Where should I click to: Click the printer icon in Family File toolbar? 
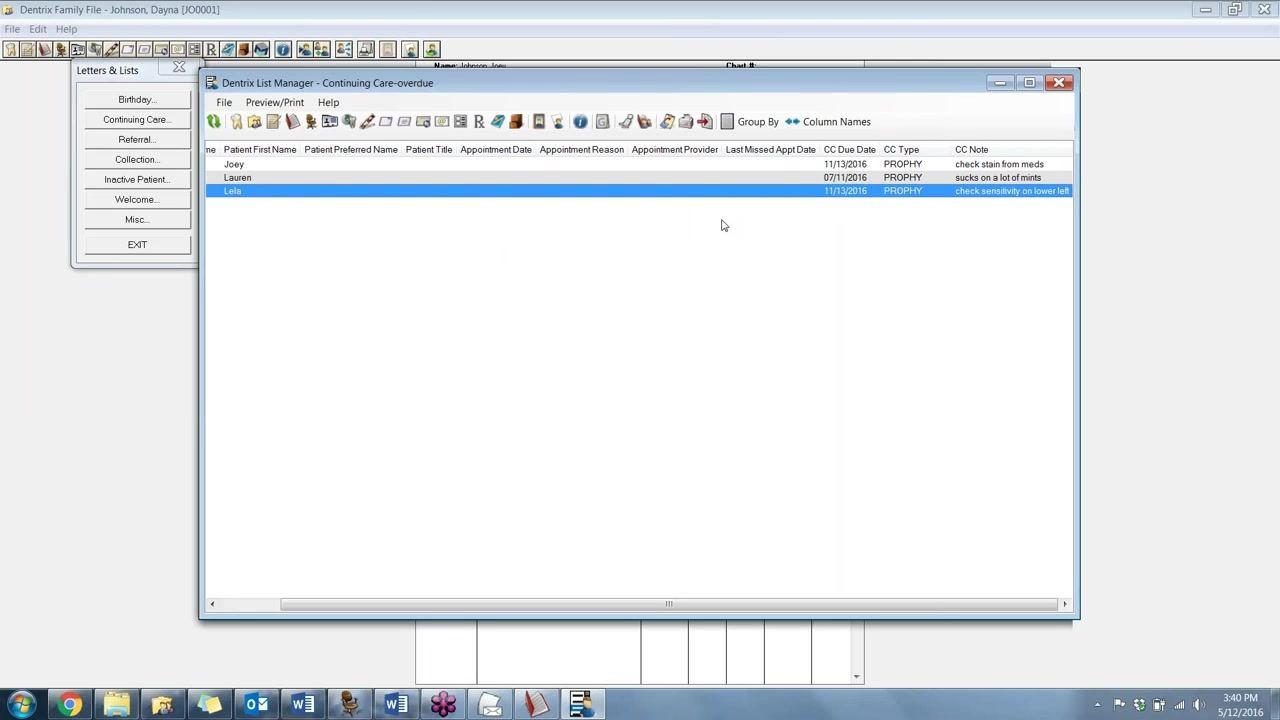pyautogui.click(x=366, y=49)
